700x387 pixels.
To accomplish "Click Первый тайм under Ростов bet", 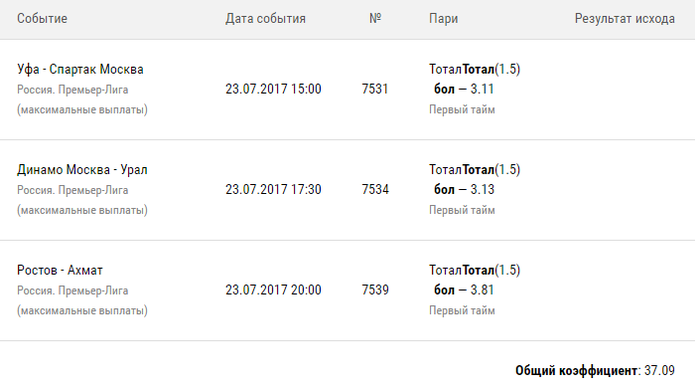I will point(462,310).
